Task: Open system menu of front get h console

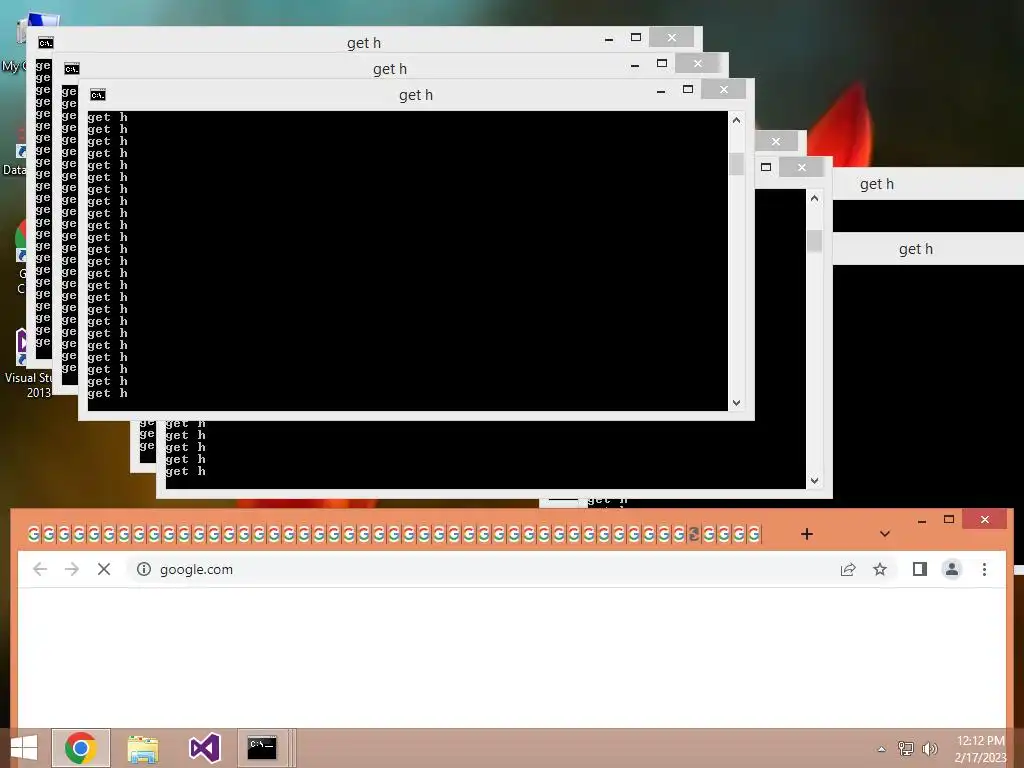Action: tap(98, 95)
